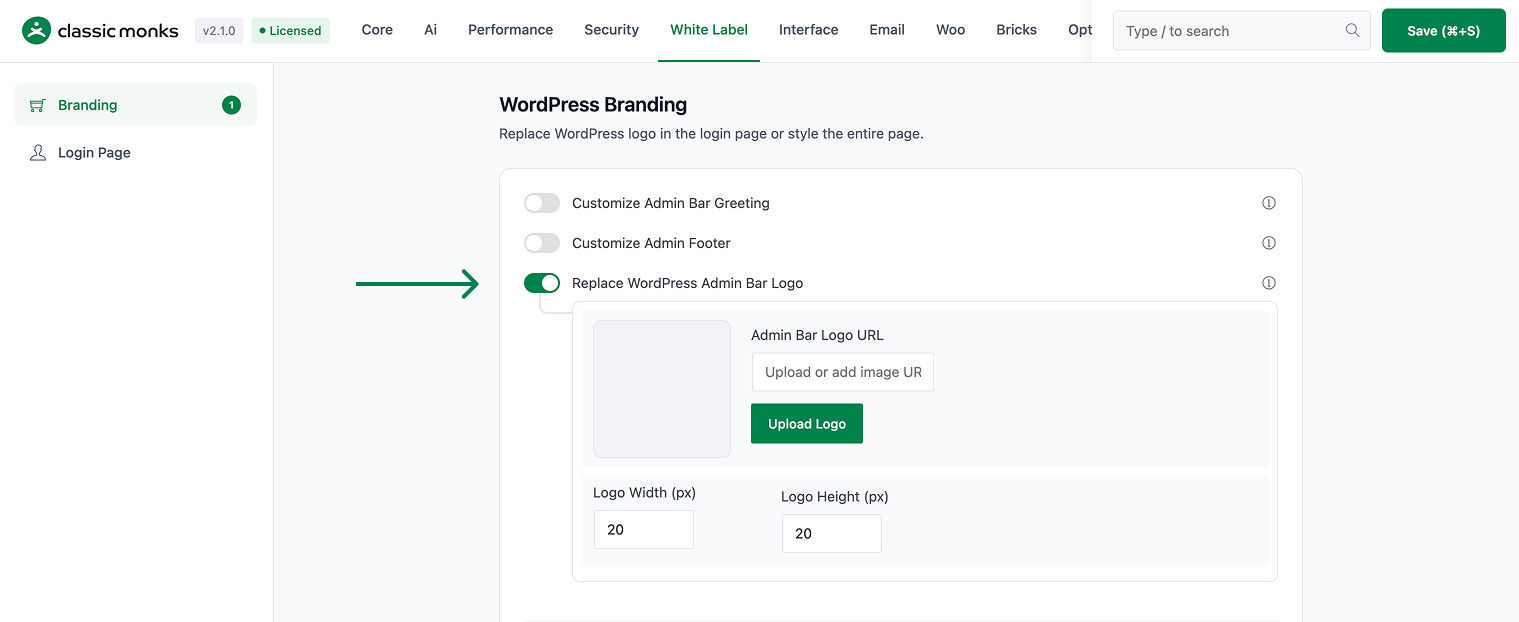Open the Woo tab

click(950, 30)
